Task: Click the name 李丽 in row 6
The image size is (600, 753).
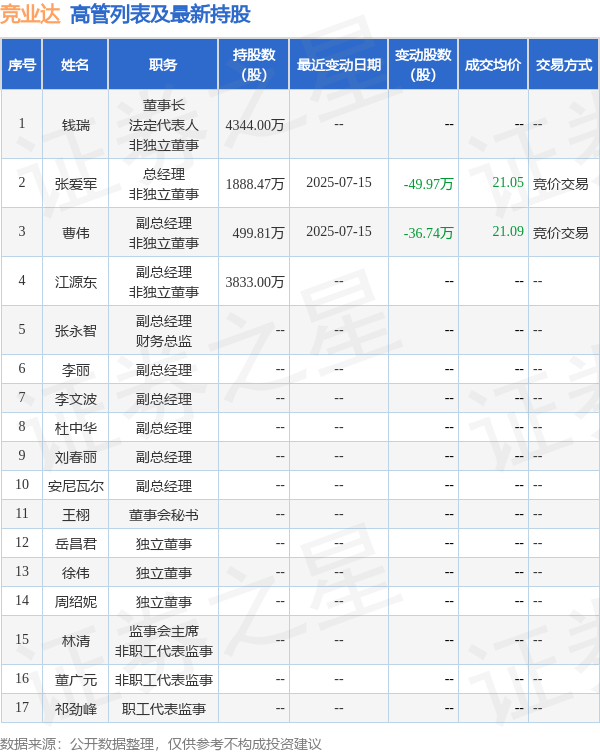Action: click(75, 370)
